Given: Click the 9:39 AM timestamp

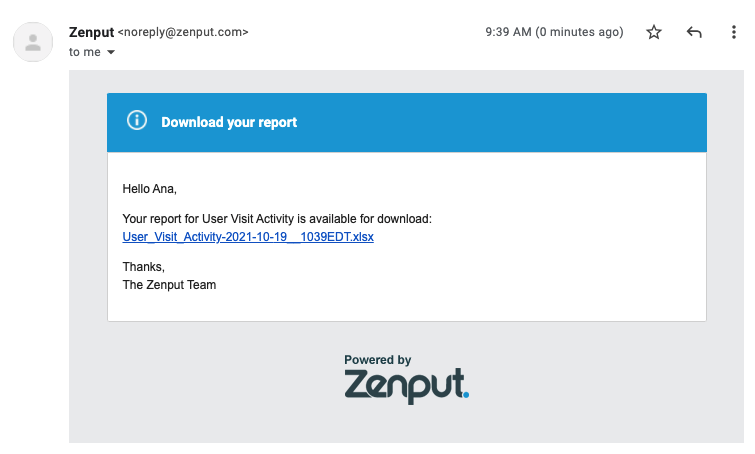Looking at the screenshot, I should (x=508, y=32).
